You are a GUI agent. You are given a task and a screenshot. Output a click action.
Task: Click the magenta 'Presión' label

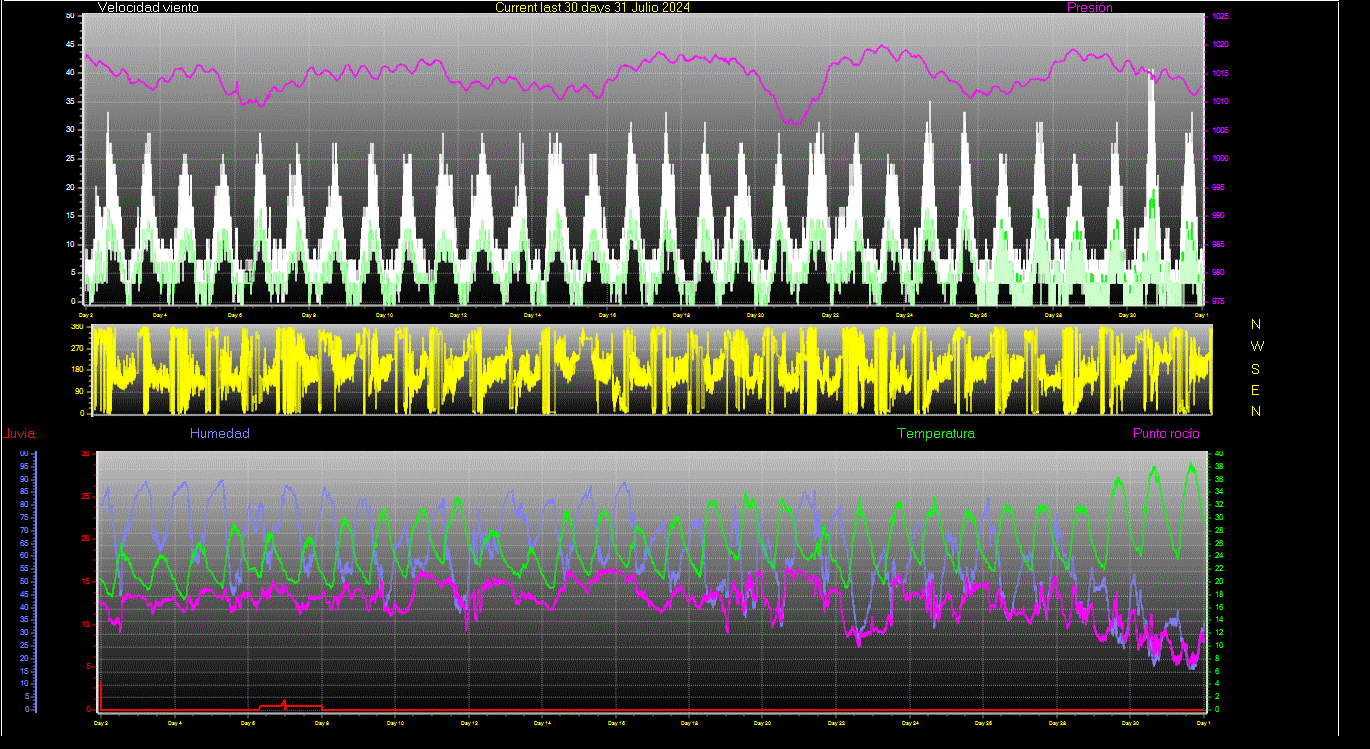[x=1090, y=7]
